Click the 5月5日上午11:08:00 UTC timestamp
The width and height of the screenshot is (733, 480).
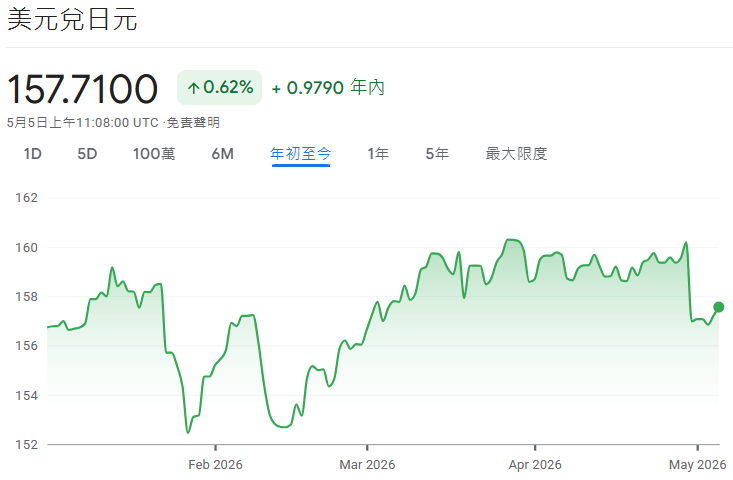click(x=83, y=123)
